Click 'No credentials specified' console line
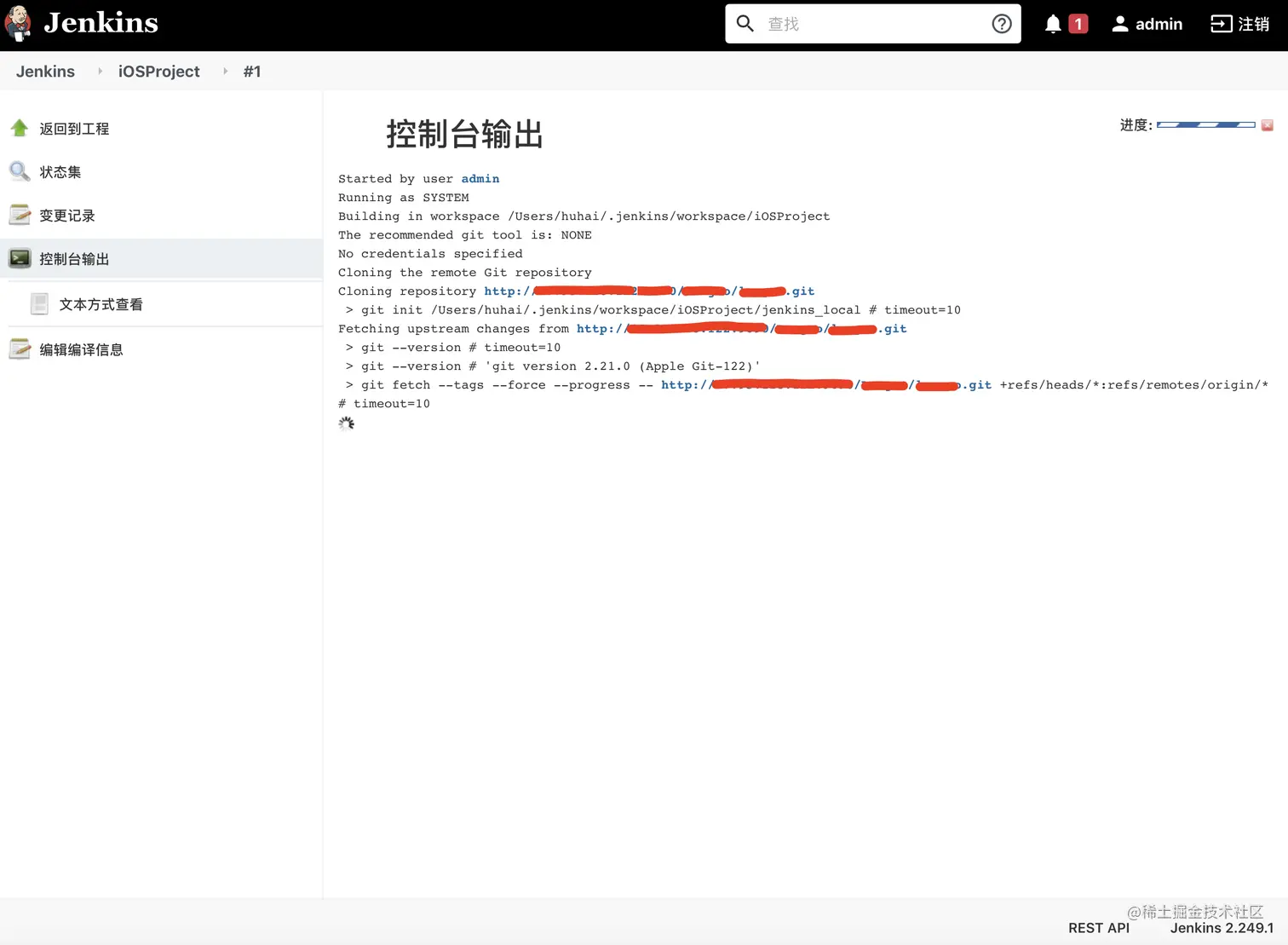 (x=430, y=254)
